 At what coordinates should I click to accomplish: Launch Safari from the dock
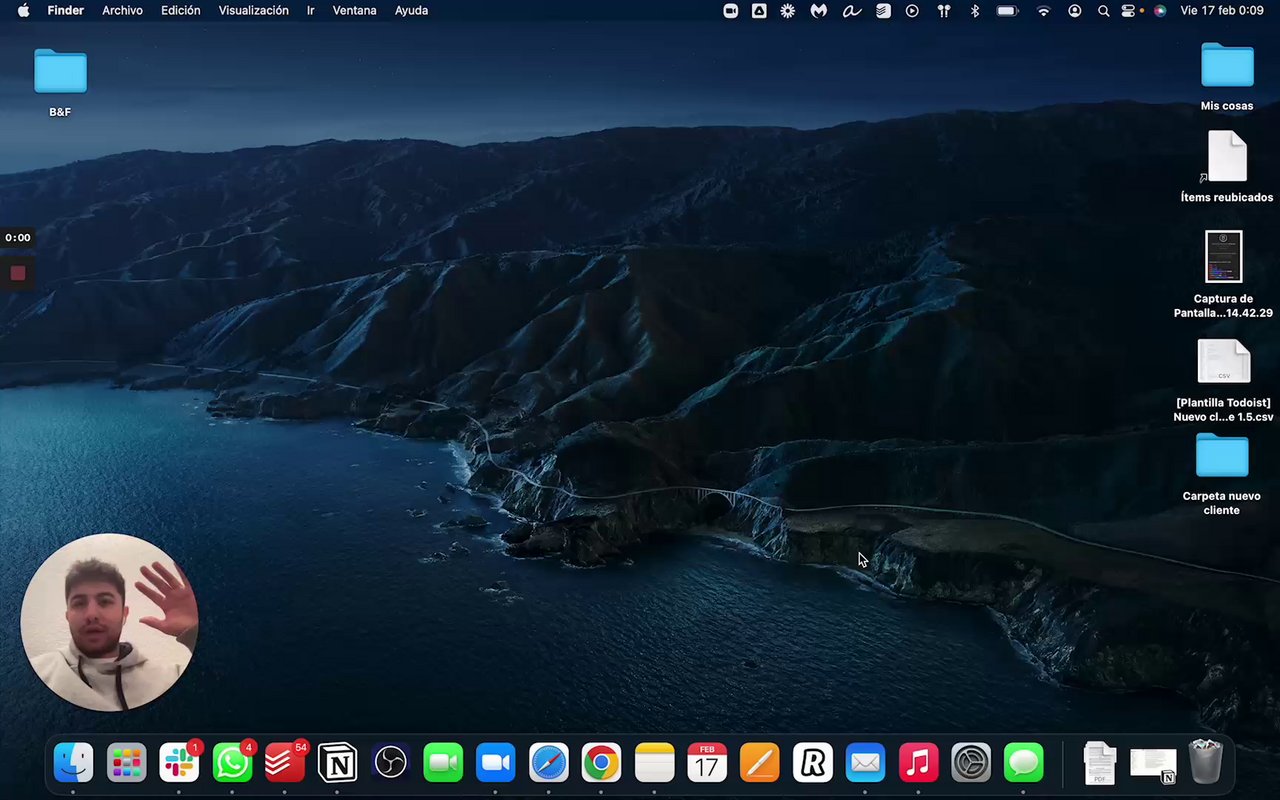(548, 764)
